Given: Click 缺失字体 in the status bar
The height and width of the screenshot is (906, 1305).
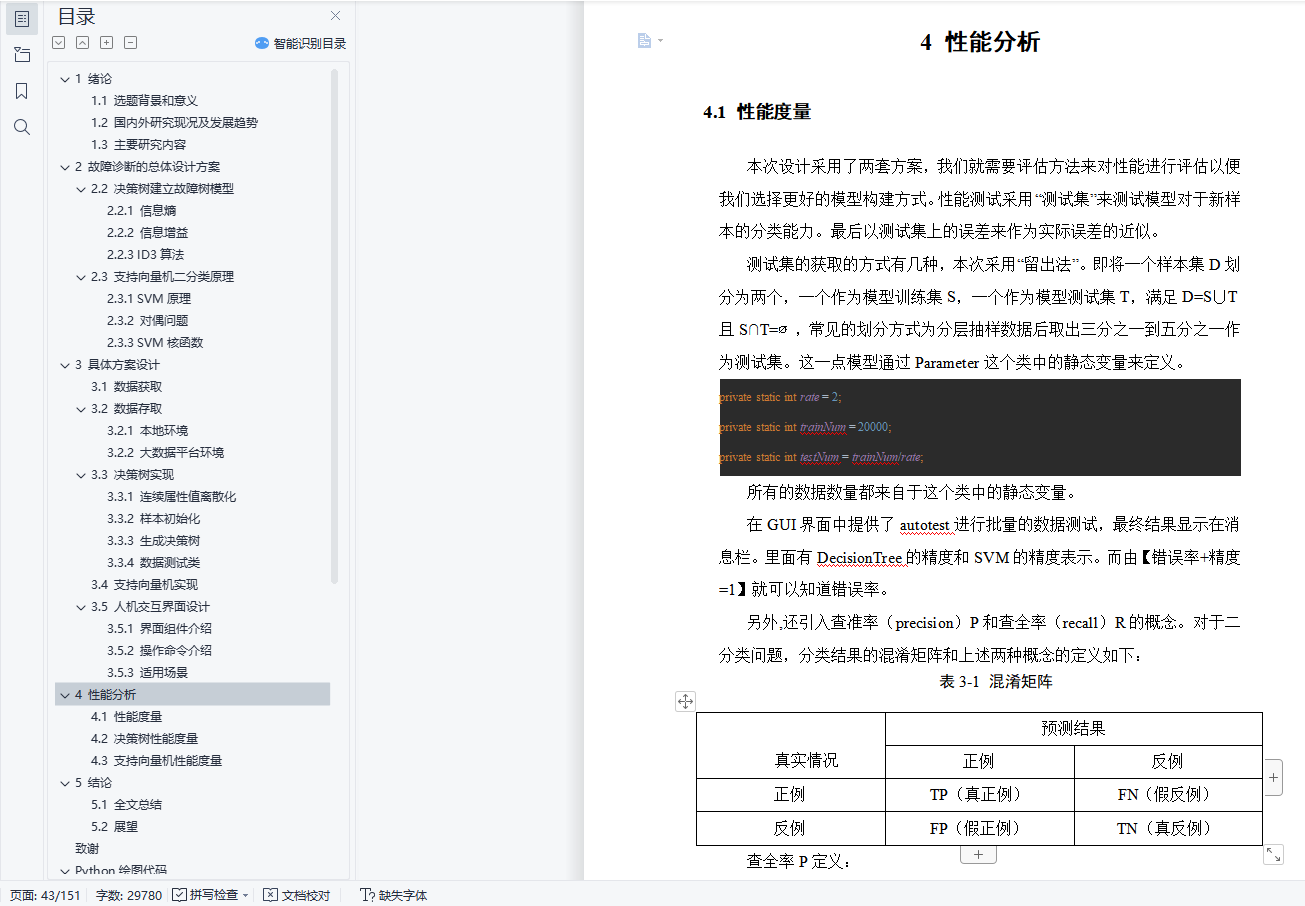Looking at the screenshot, I should pos(393,895).
